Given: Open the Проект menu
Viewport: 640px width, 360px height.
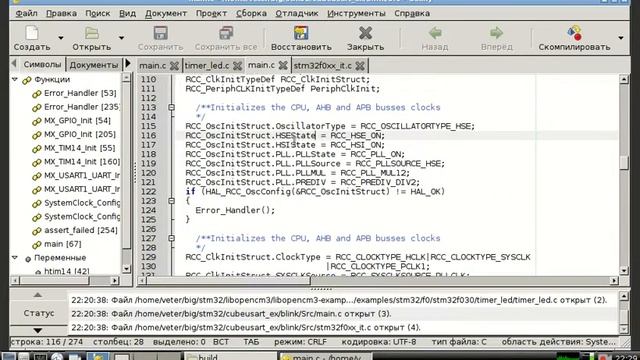Looking at the screenshot, I should [x=211, y=13].
